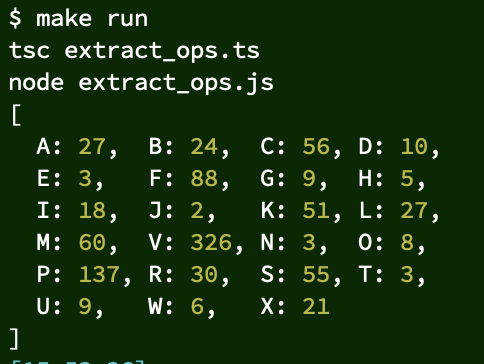This screenshot has width=484, height=364.
Task: Click the value 21 next to X:
Action: 316,306
